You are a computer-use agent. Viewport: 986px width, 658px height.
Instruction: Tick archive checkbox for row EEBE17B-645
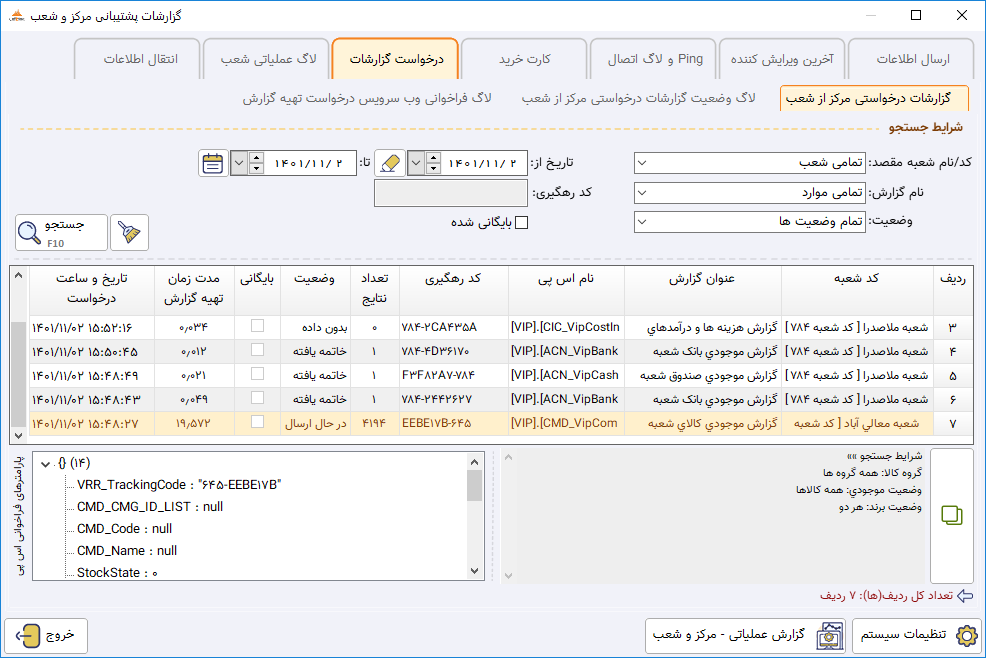[257, 421]
